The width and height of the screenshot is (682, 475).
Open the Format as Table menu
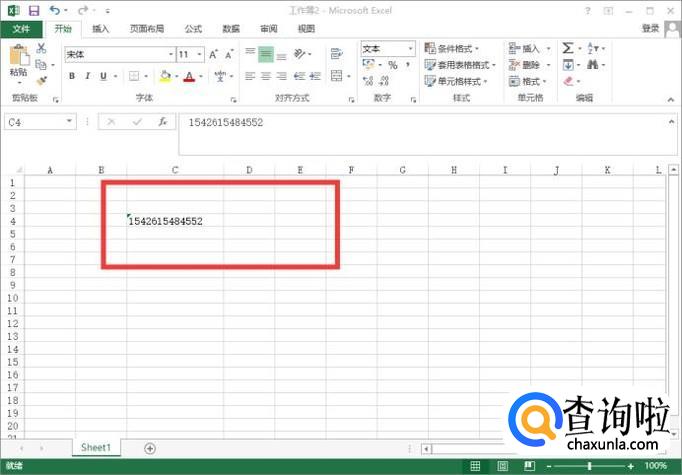pos(460,65)
